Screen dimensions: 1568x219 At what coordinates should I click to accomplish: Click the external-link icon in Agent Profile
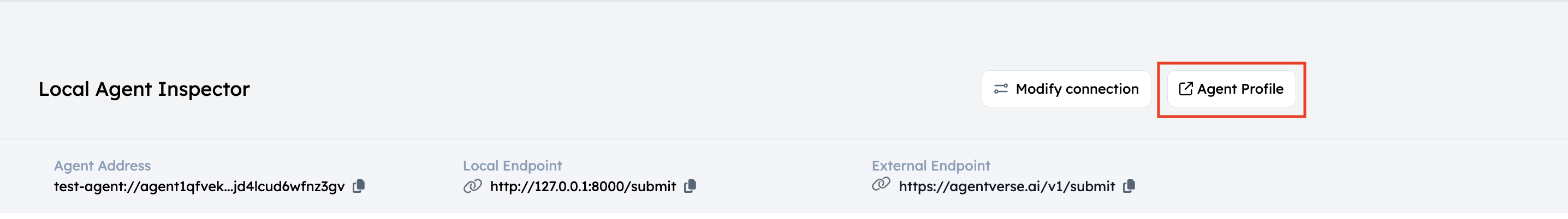(1186, 89)
